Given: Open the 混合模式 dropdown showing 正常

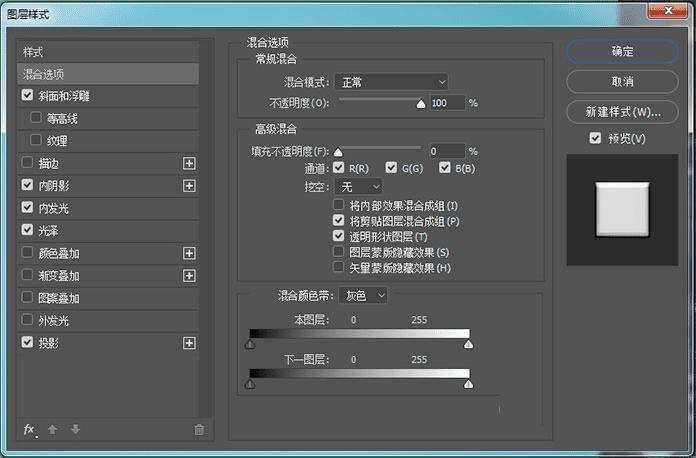Looking at the screenshot, I should 391,82.
